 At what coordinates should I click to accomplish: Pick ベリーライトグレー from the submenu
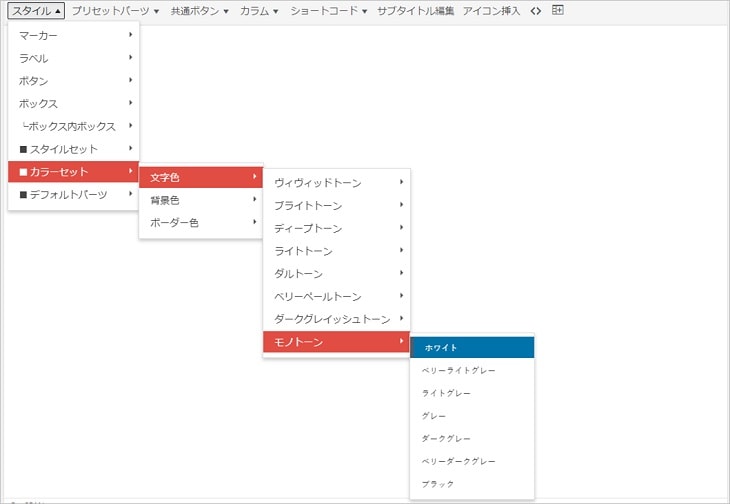[472, 370]
